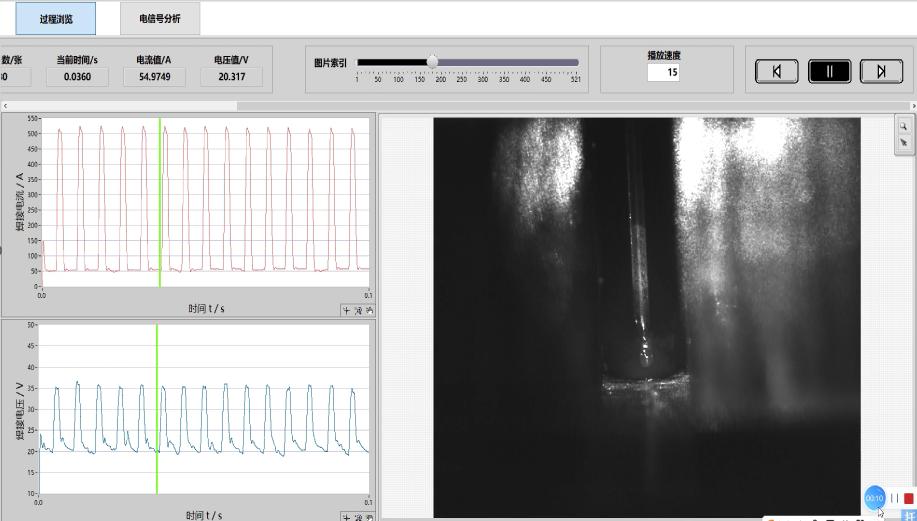
Task: Click the green cursor line in voltage graph
Action: coord(157,409)
